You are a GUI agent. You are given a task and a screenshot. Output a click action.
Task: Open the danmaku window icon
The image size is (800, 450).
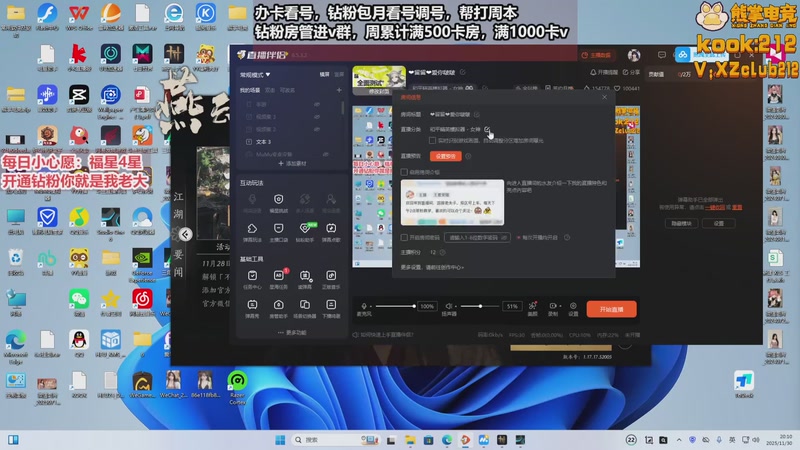pos(252,308)
